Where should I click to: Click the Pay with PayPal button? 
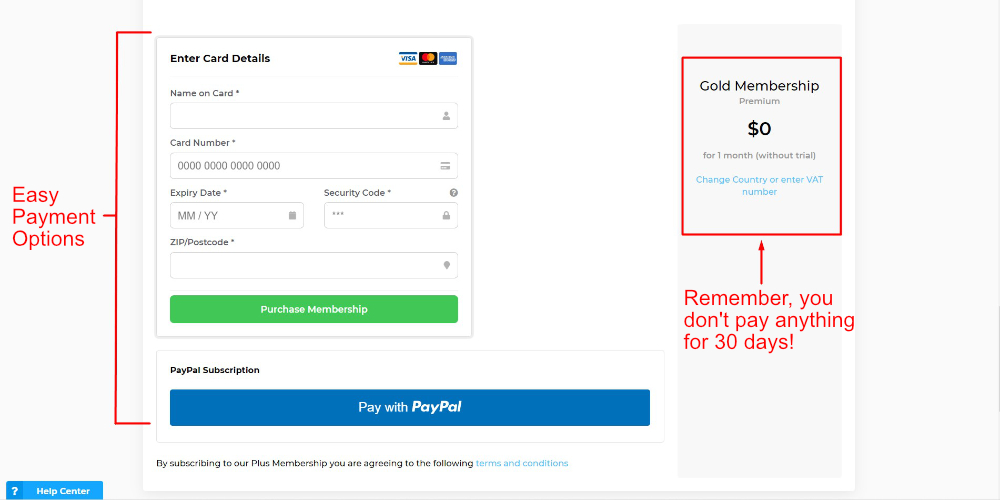409,408
